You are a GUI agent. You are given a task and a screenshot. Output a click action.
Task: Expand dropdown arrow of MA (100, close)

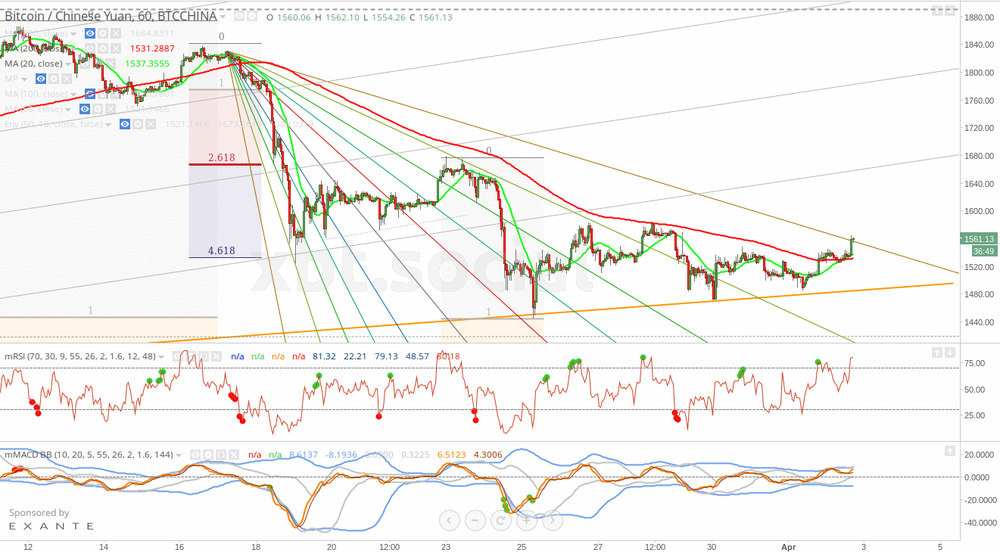[x=74, y=95]
